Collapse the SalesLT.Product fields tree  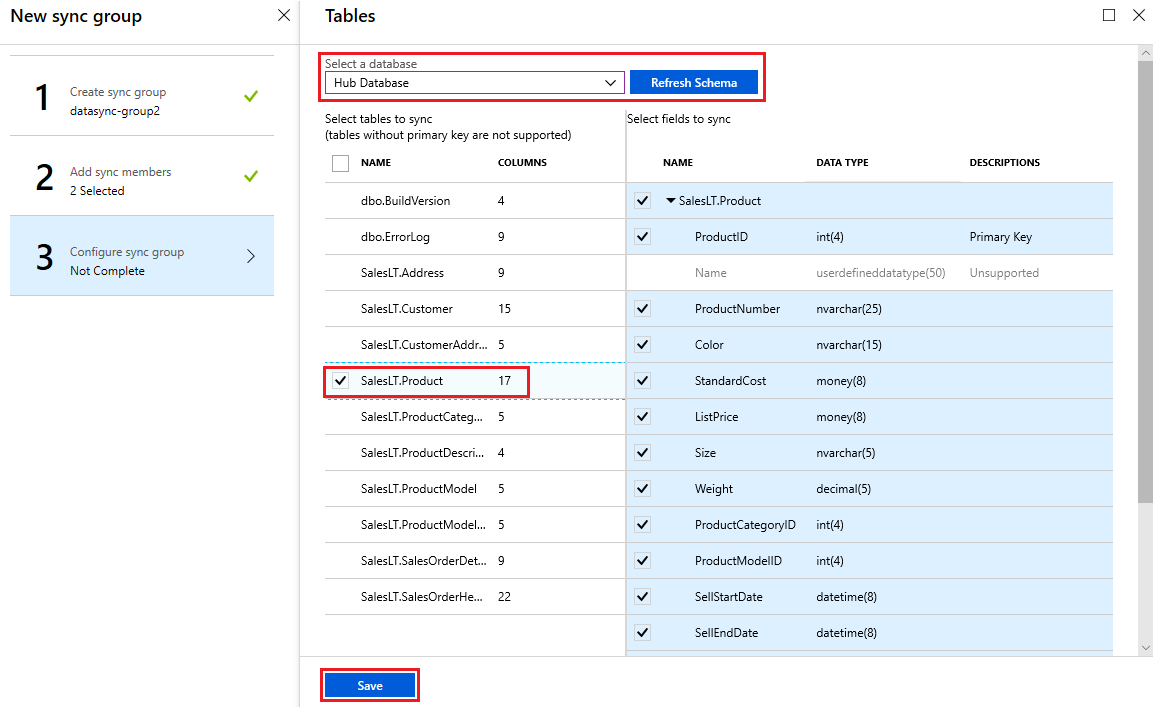pos(671,201)
